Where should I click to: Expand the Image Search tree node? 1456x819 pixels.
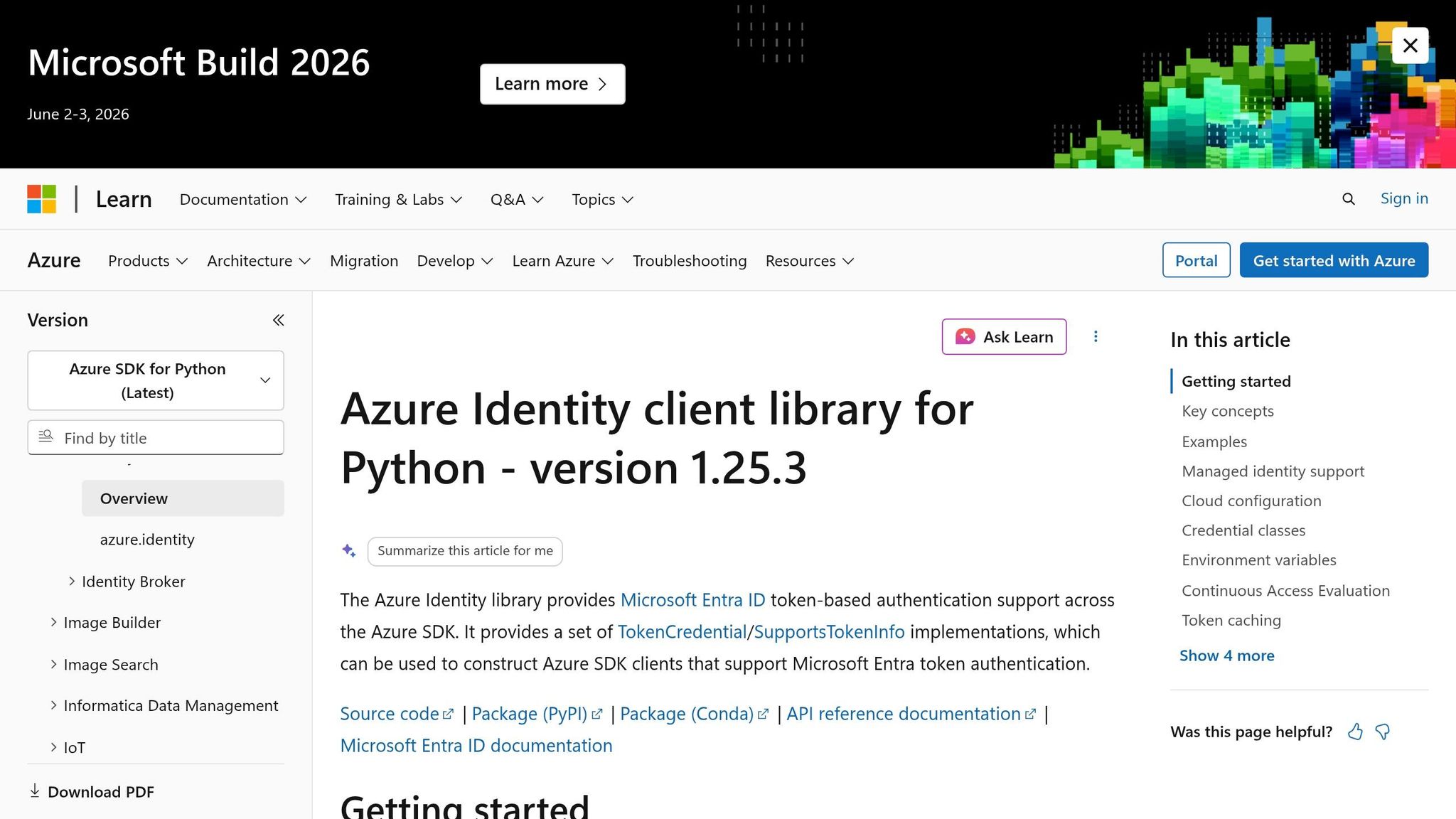coord(53,664)
